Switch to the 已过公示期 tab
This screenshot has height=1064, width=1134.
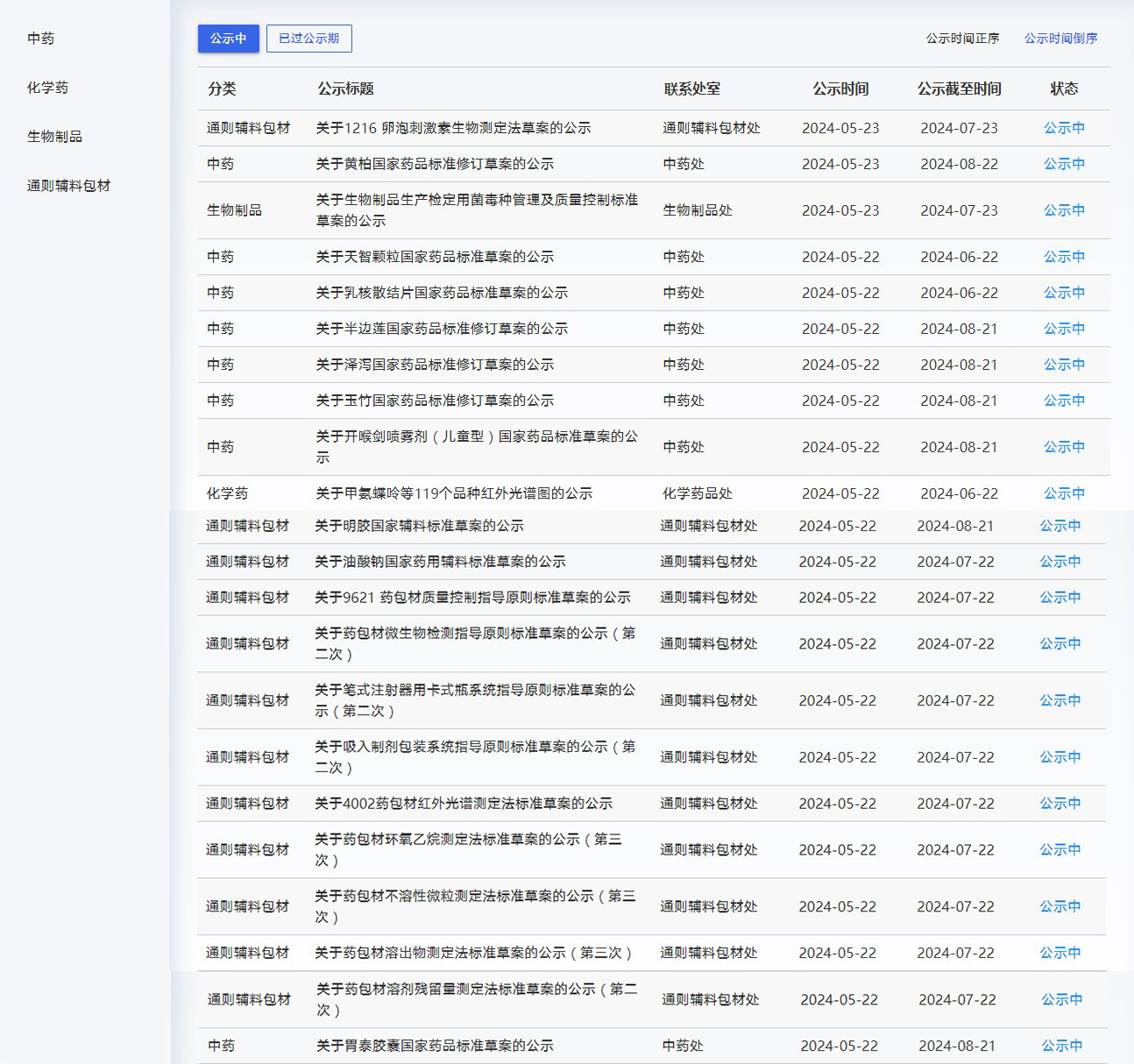(x=308, y=39)
